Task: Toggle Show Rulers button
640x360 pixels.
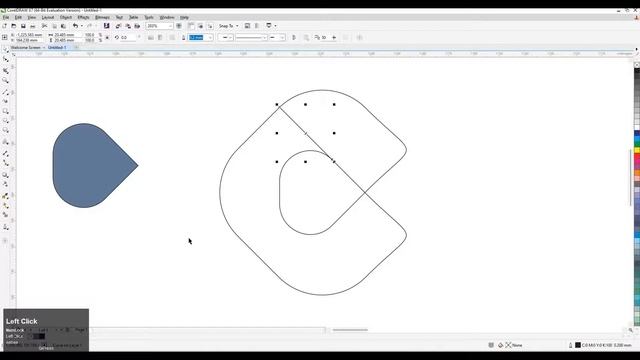Action: 191,26
